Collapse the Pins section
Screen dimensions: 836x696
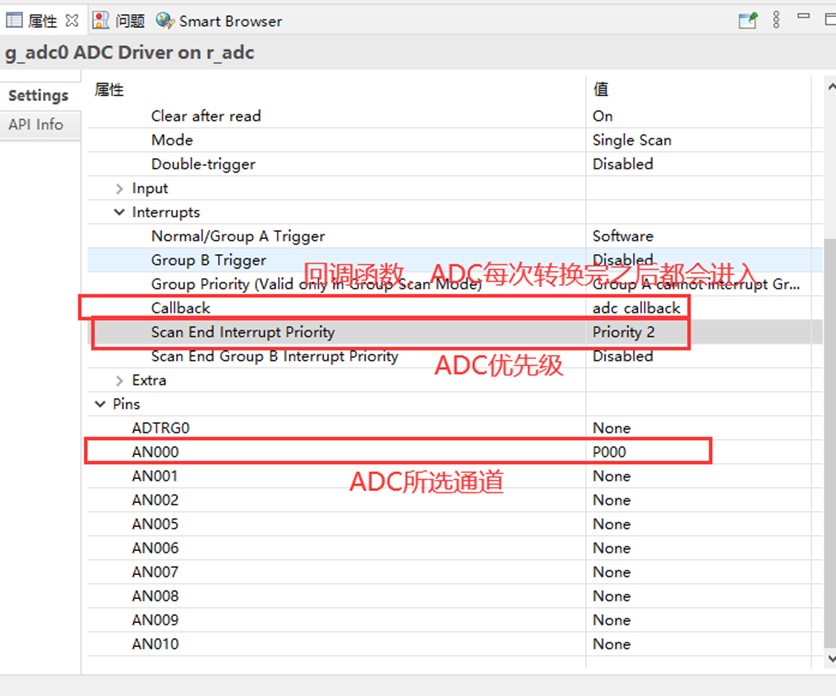[x=100, y=404]
